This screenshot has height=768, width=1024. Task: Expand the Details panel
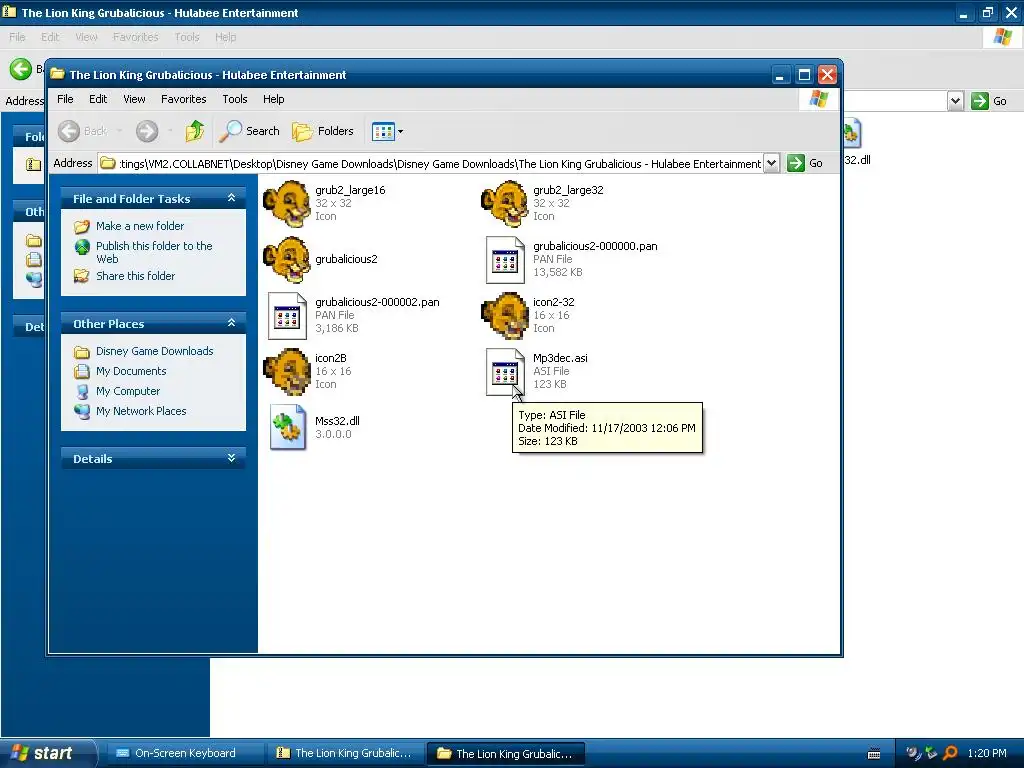(231, 458)
